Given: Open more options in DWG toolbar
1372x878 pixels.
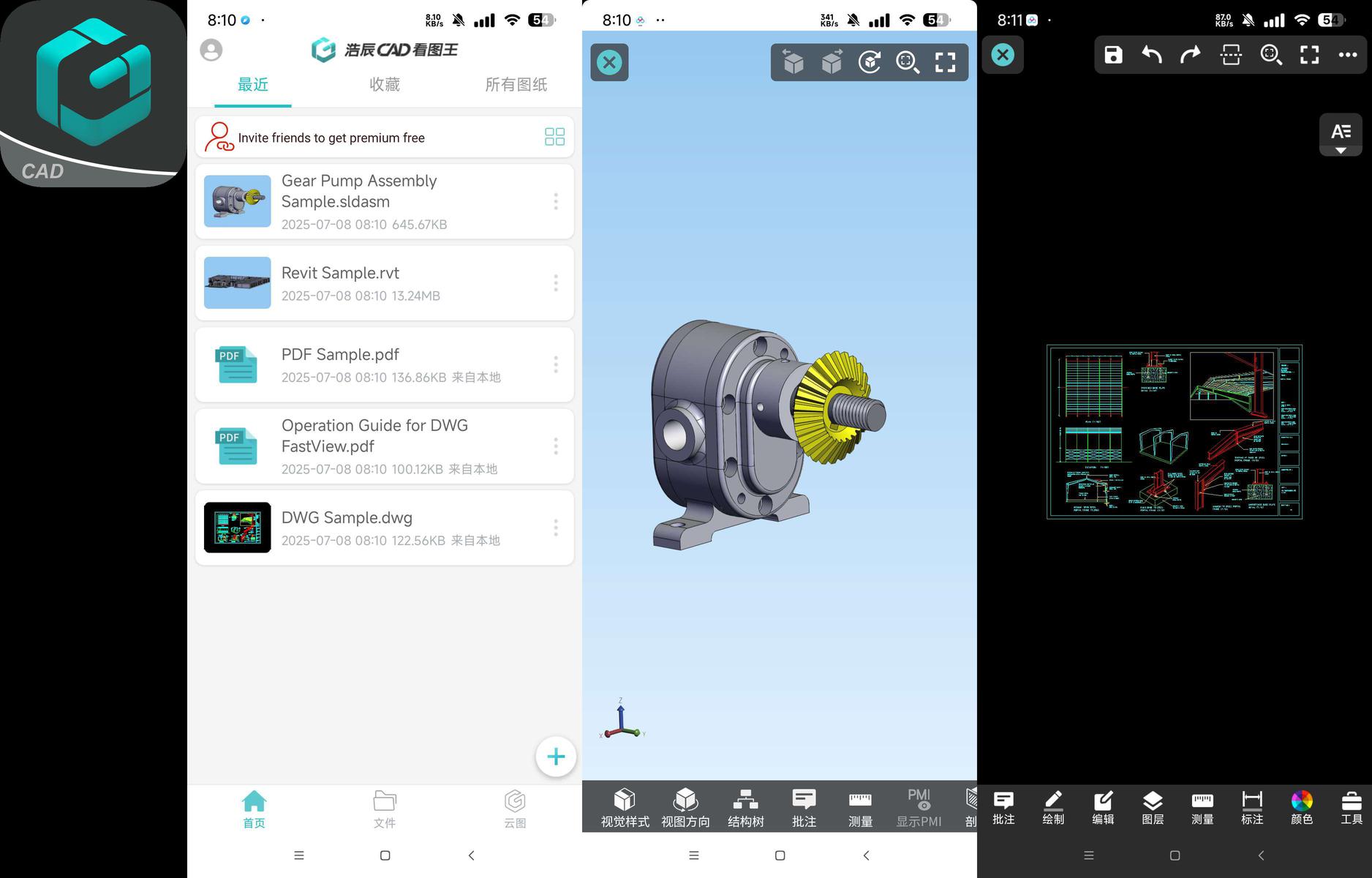Looking at the screenshot, I should point(1347,55).
